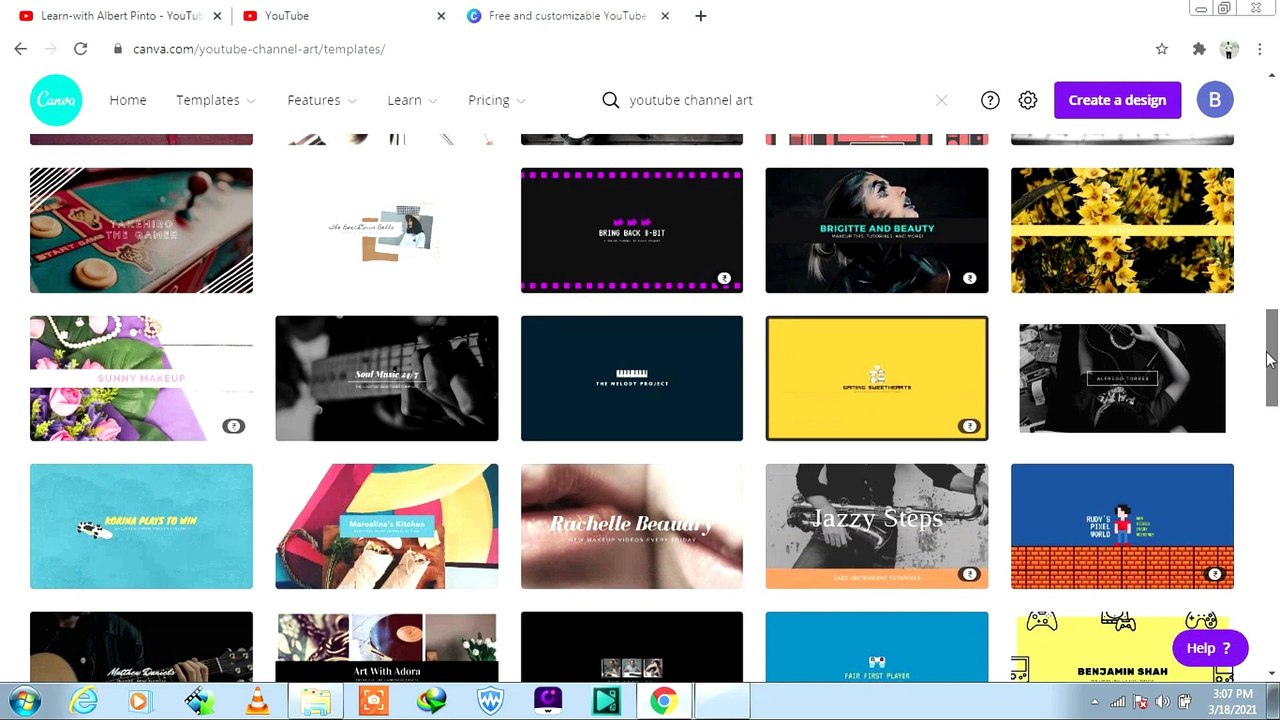Choose Rachelle Beauty template
The width and height of the screenshot is (1280, 720).
tap(632, 526)
